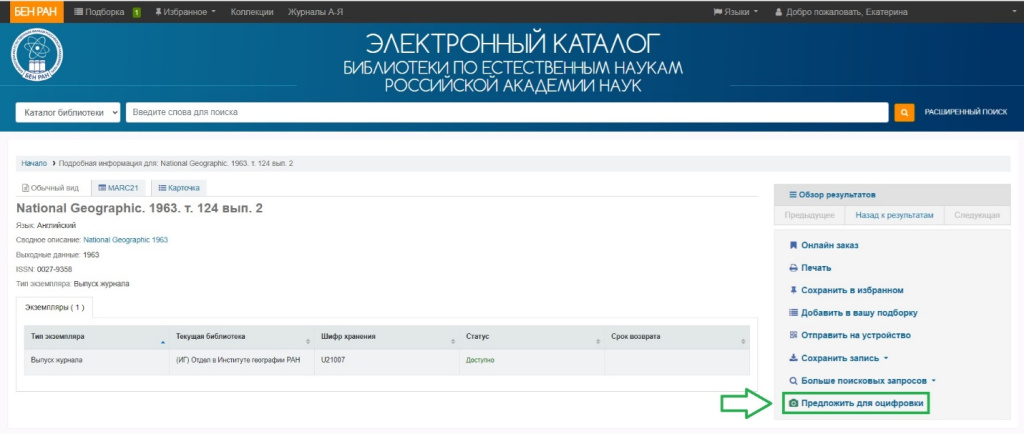This screenshot has height=434, width=1024.
Task: Click Отправить на устройство QR action
Action: click(x=850, y=335)
